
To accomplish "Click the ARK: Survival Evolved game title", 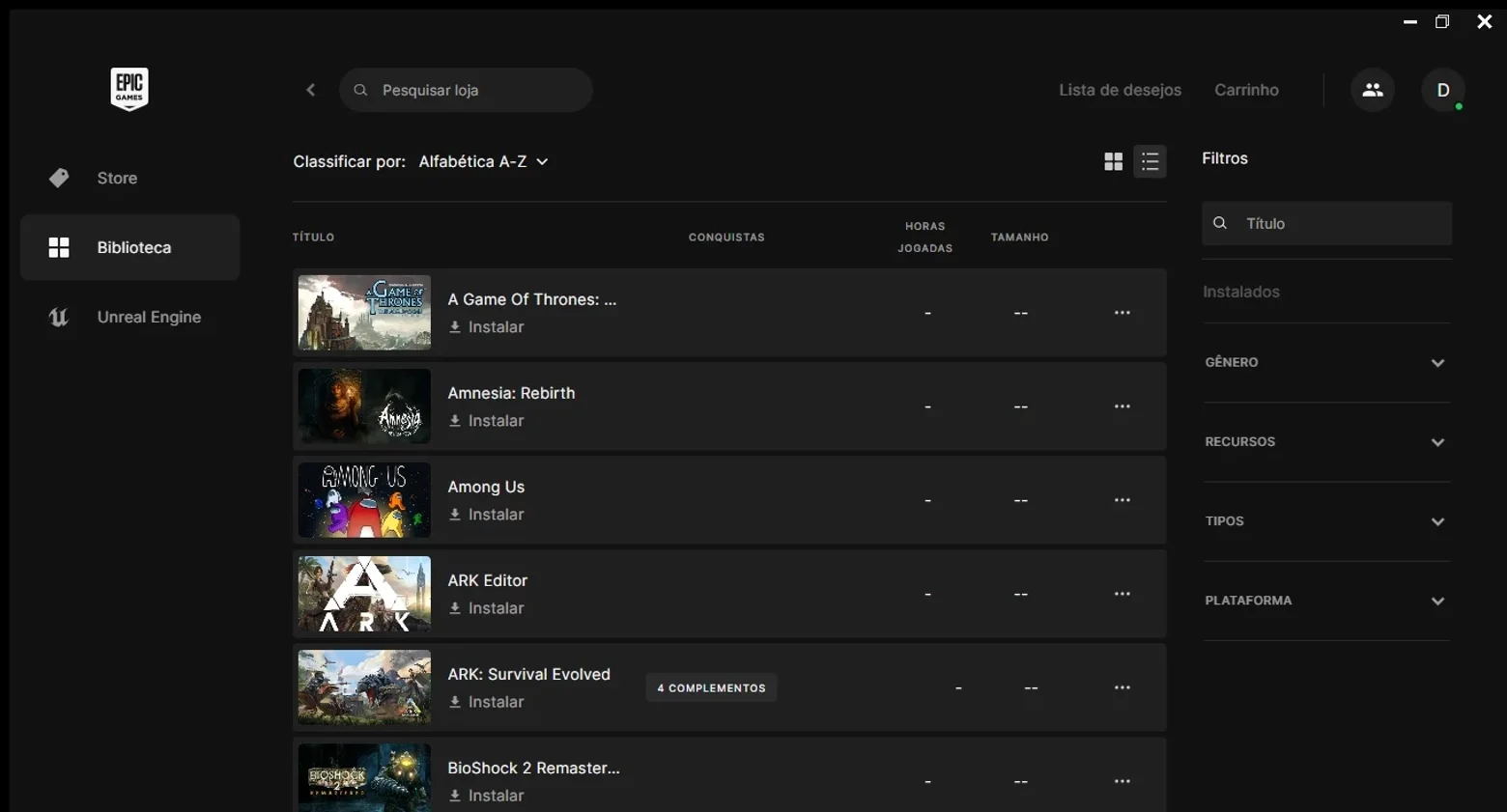I will 528,674.
